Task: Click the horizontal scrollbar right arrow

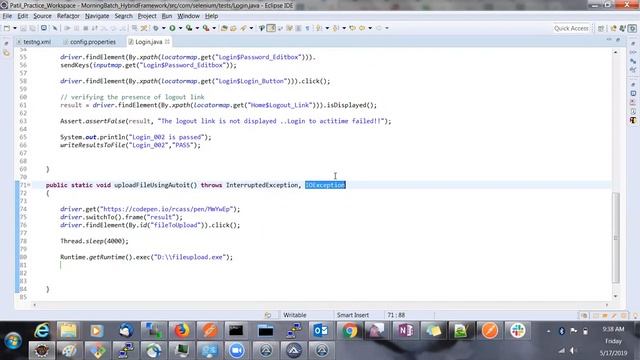Action: tap(607, 304)
